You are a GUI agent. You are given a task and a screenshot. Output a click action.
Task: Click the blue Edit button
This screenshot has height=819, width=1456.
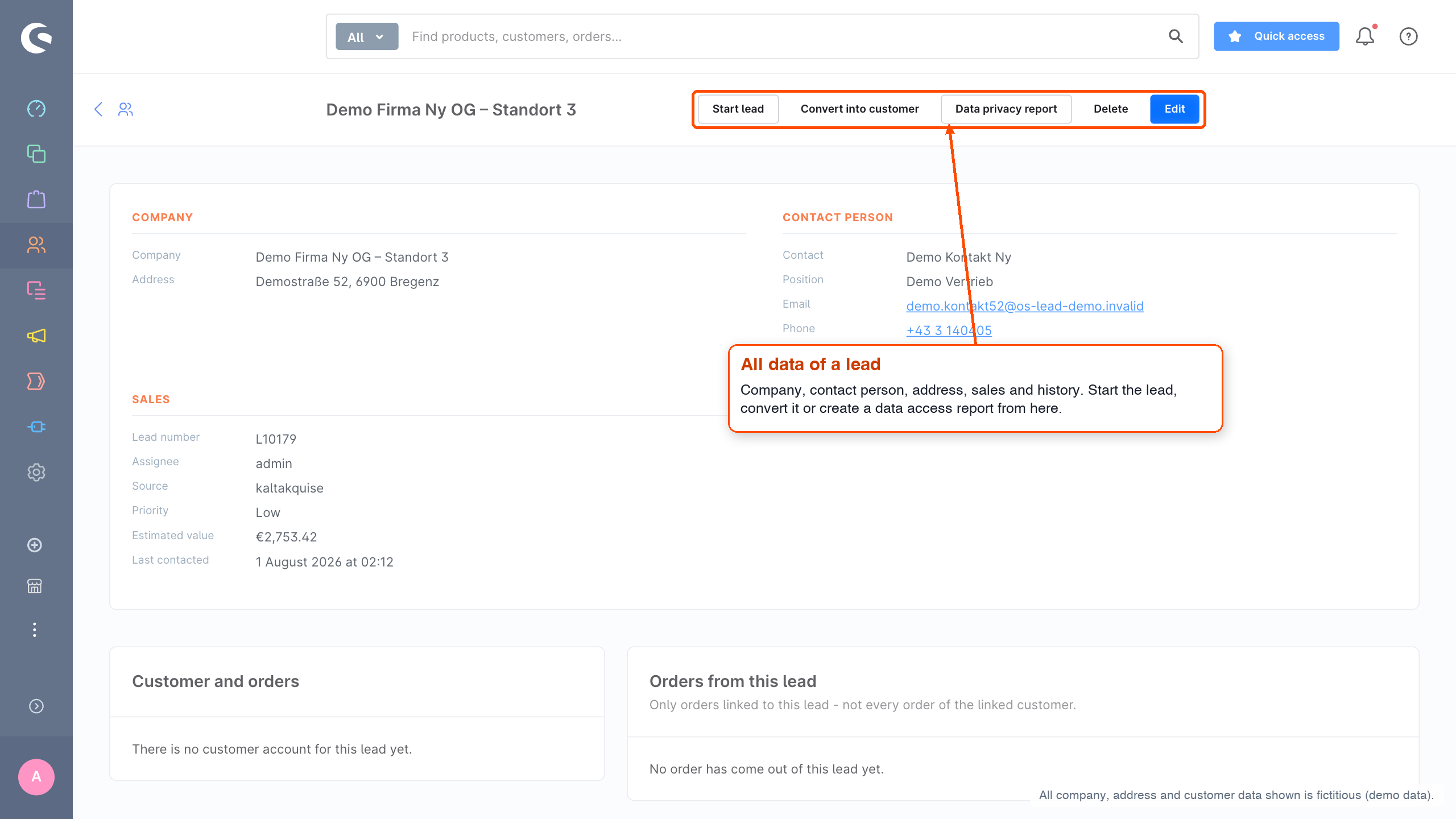click(x=1174, y=109)
